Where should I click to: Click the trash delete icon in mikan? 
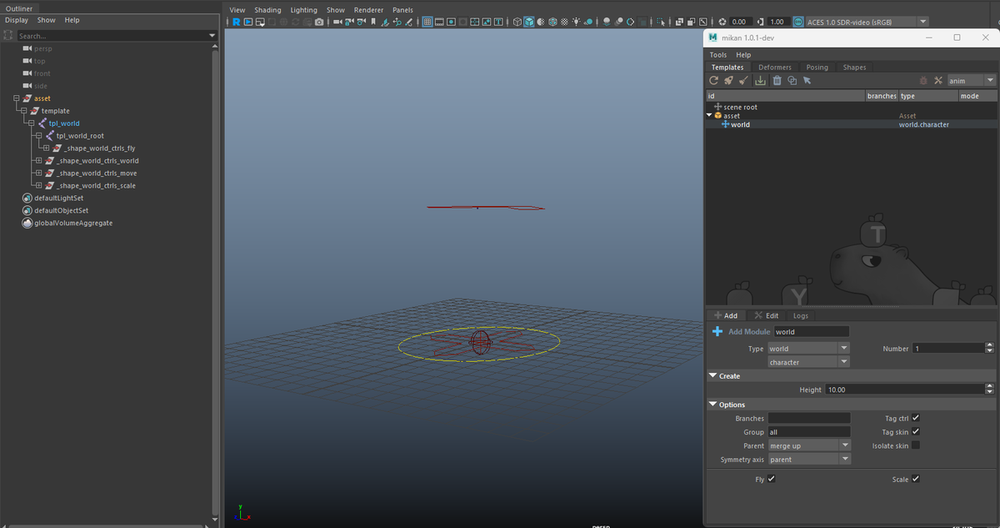776,80
